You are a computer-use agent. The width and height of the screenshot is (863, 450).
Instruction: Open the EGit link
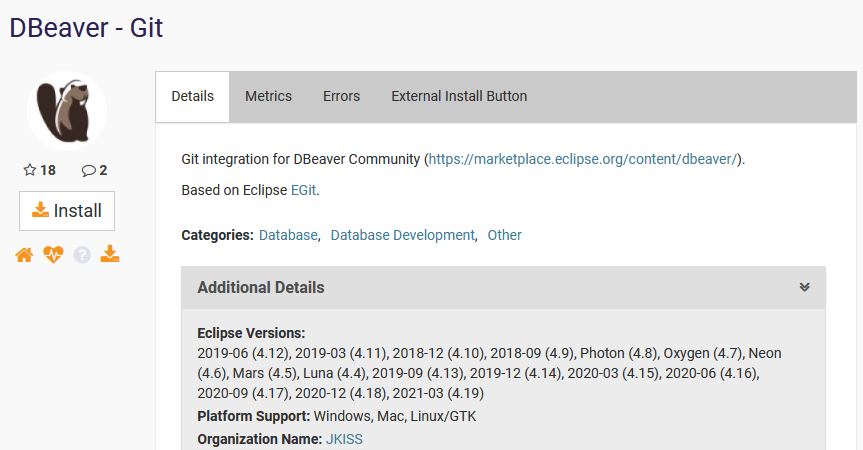pyautogui.click(x=303, y=190)
